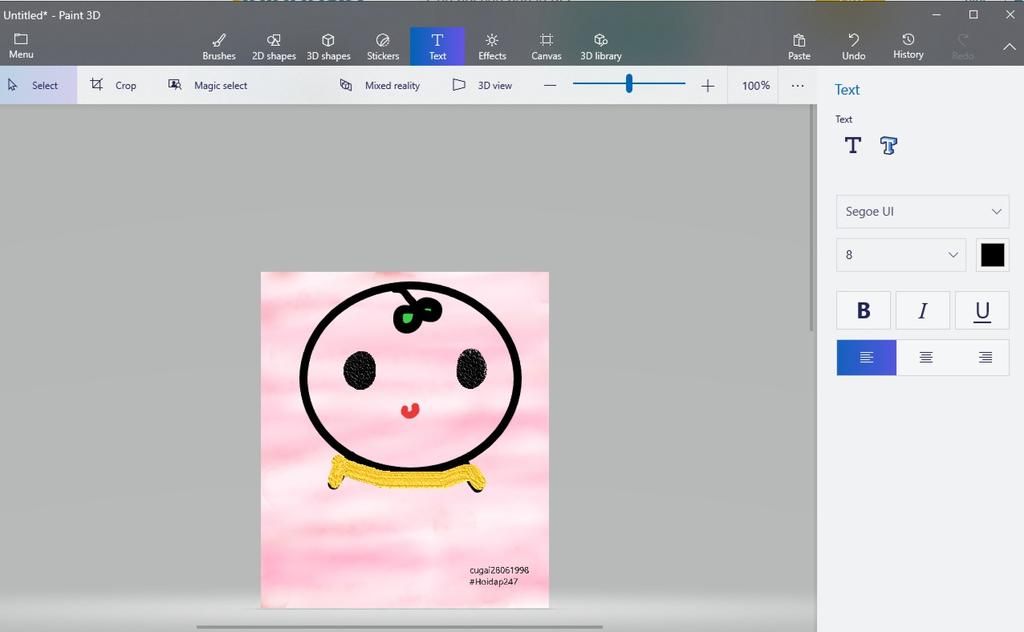
Task: Undo the last action
Action: coord(854,47)
